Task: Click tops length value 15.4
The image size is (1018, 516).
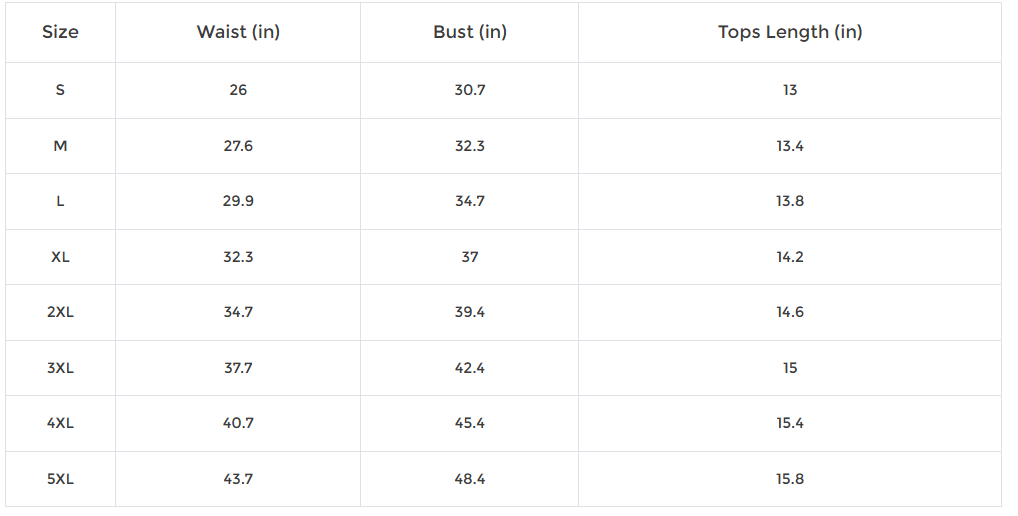Action: click(x=790, y=423)
